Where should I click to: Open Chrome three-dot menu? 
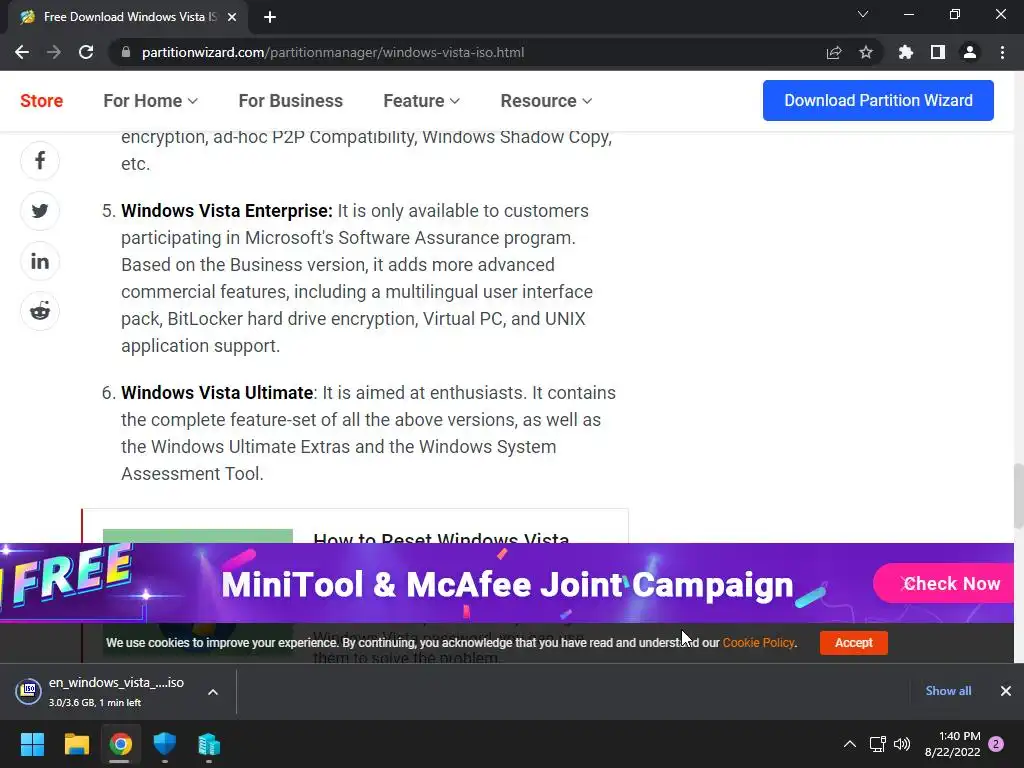[1002, 52]
